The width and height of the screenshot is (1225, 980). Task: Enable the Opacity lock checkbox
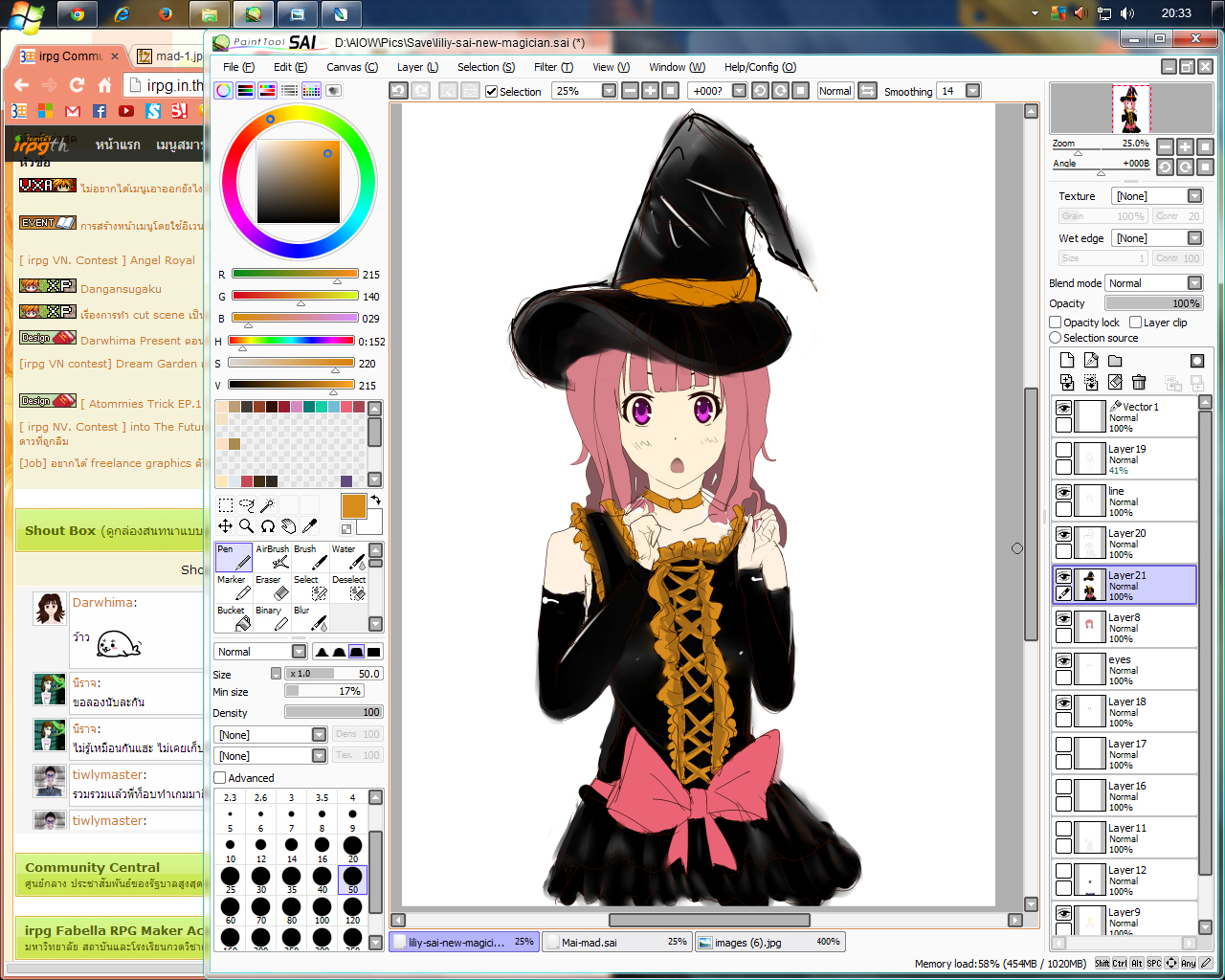1056,323
